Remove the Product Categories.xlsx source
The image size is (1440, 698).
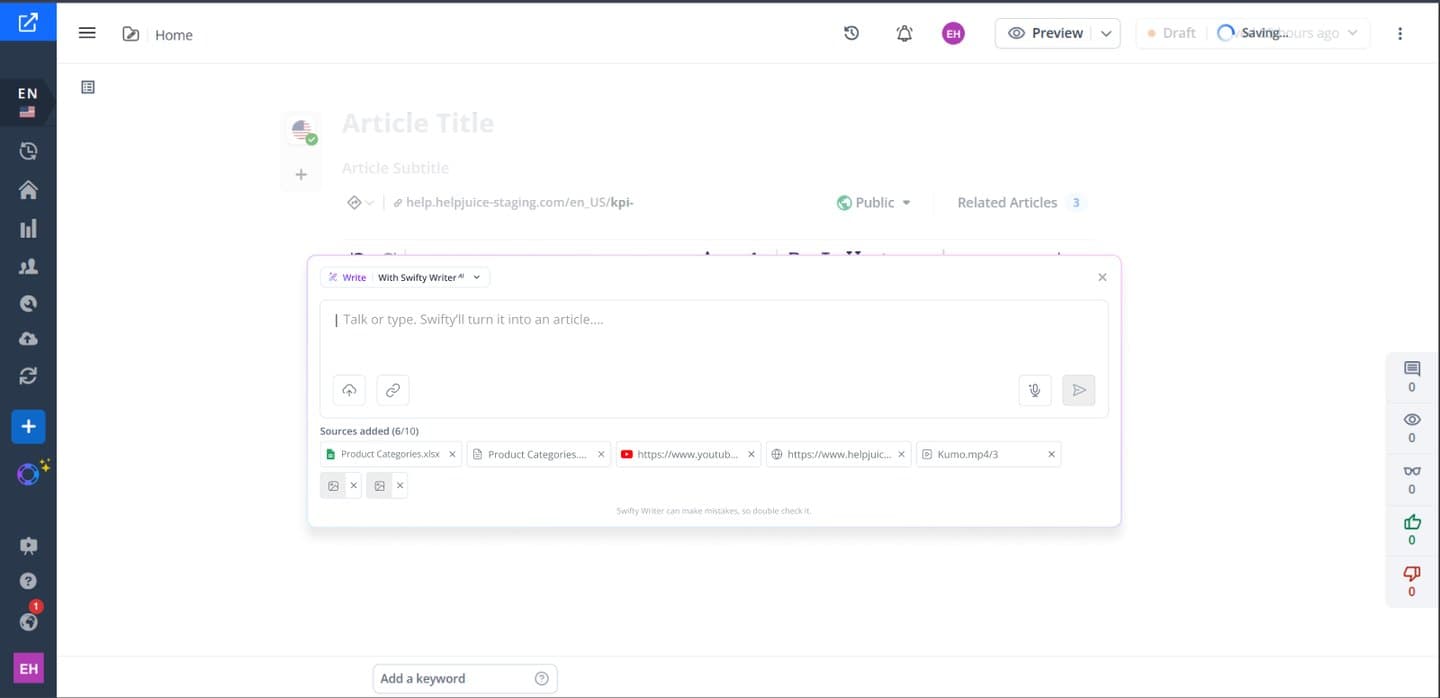coord(452,454)
